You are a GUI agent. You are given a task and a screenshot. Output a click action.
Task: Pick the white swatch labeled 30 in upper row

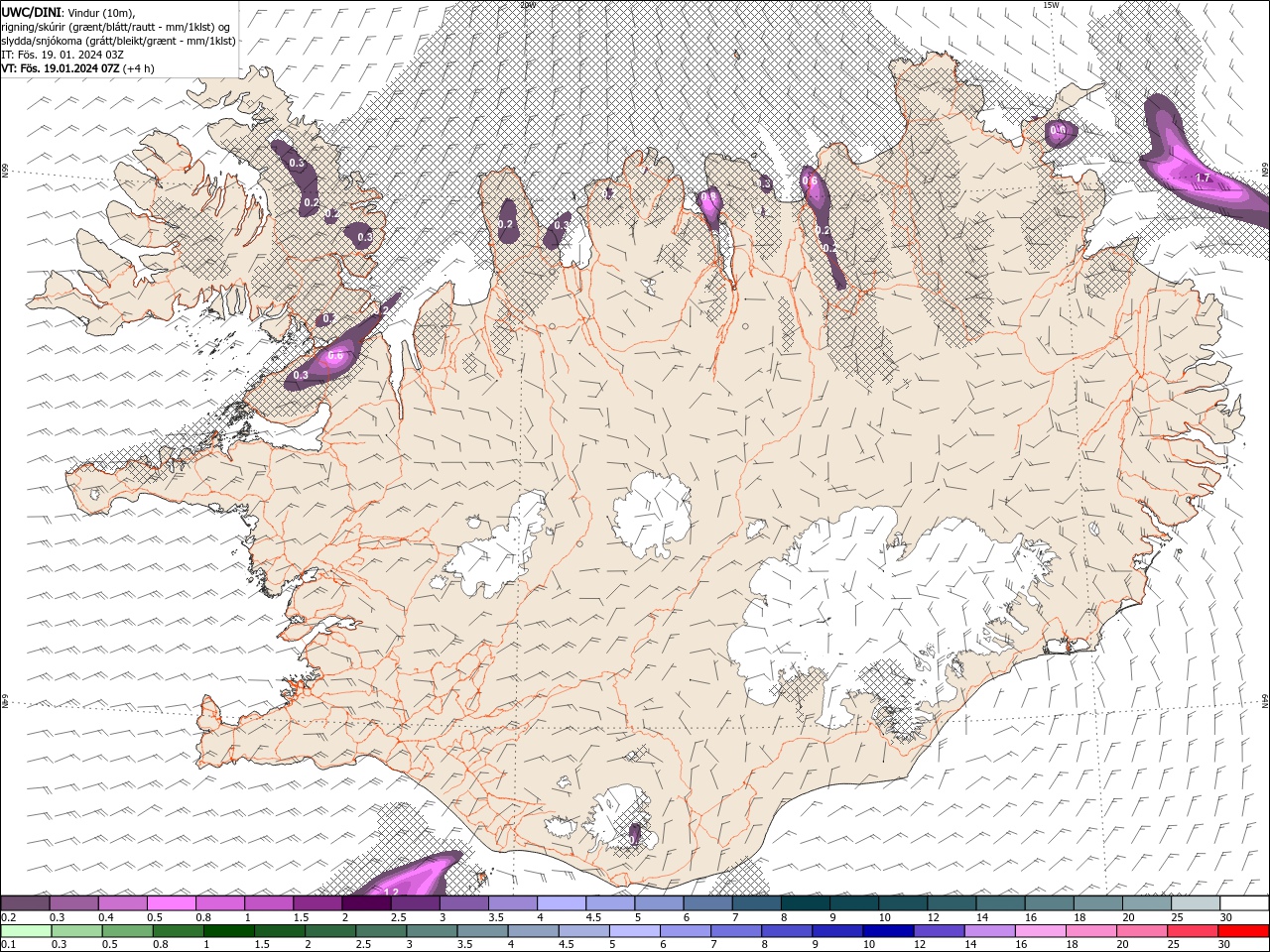(x=1244, y=903)
